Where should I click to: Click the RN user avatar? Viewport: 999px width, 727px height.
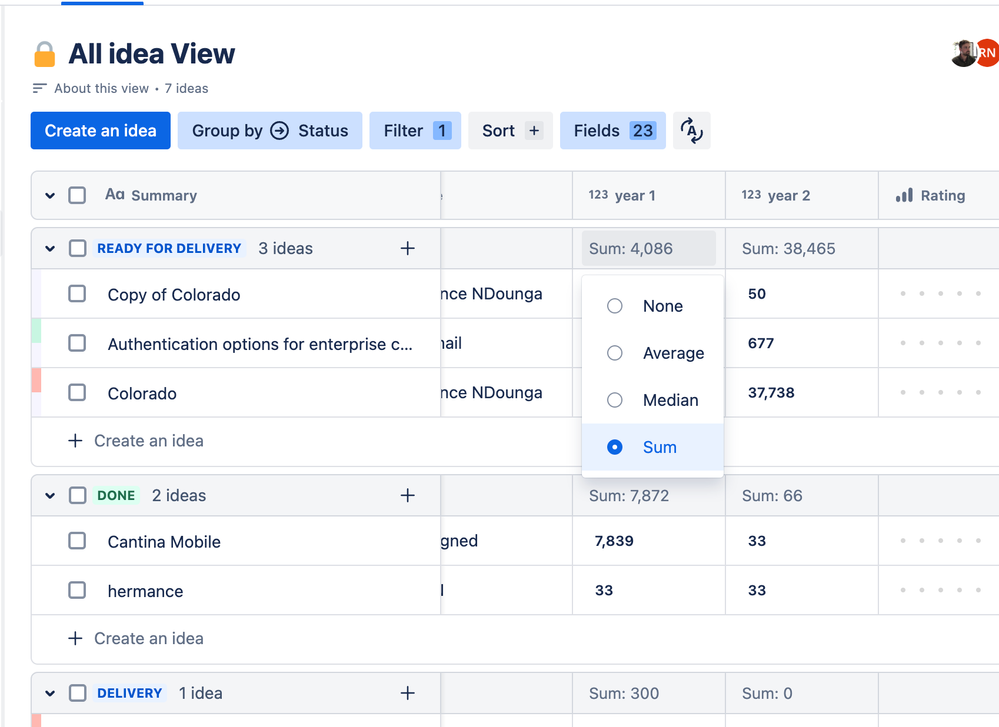click(x=987, y=53)
